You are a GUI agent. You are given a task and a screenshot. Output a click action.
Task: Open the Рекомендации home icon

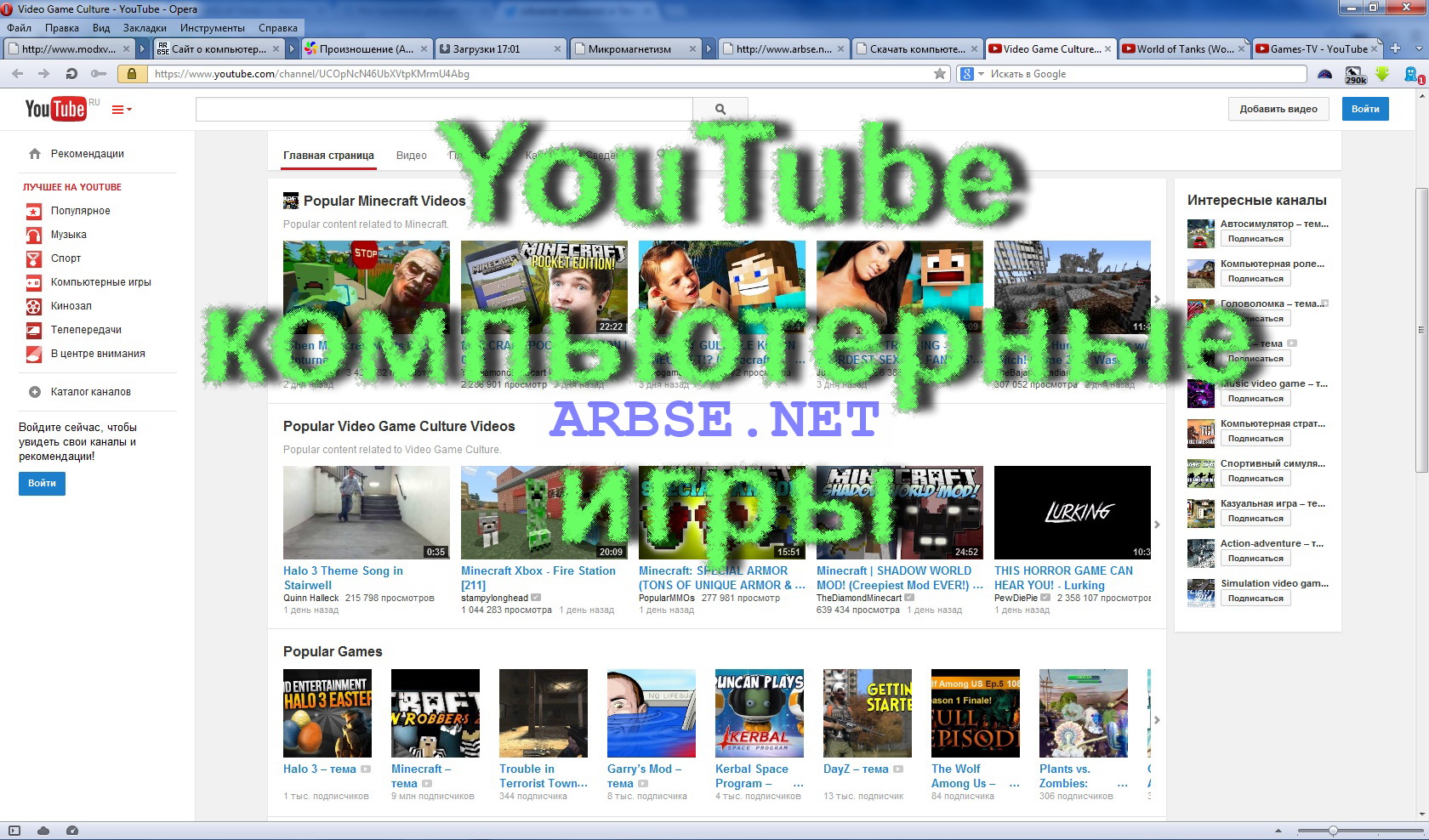click(x=35, y=154)
